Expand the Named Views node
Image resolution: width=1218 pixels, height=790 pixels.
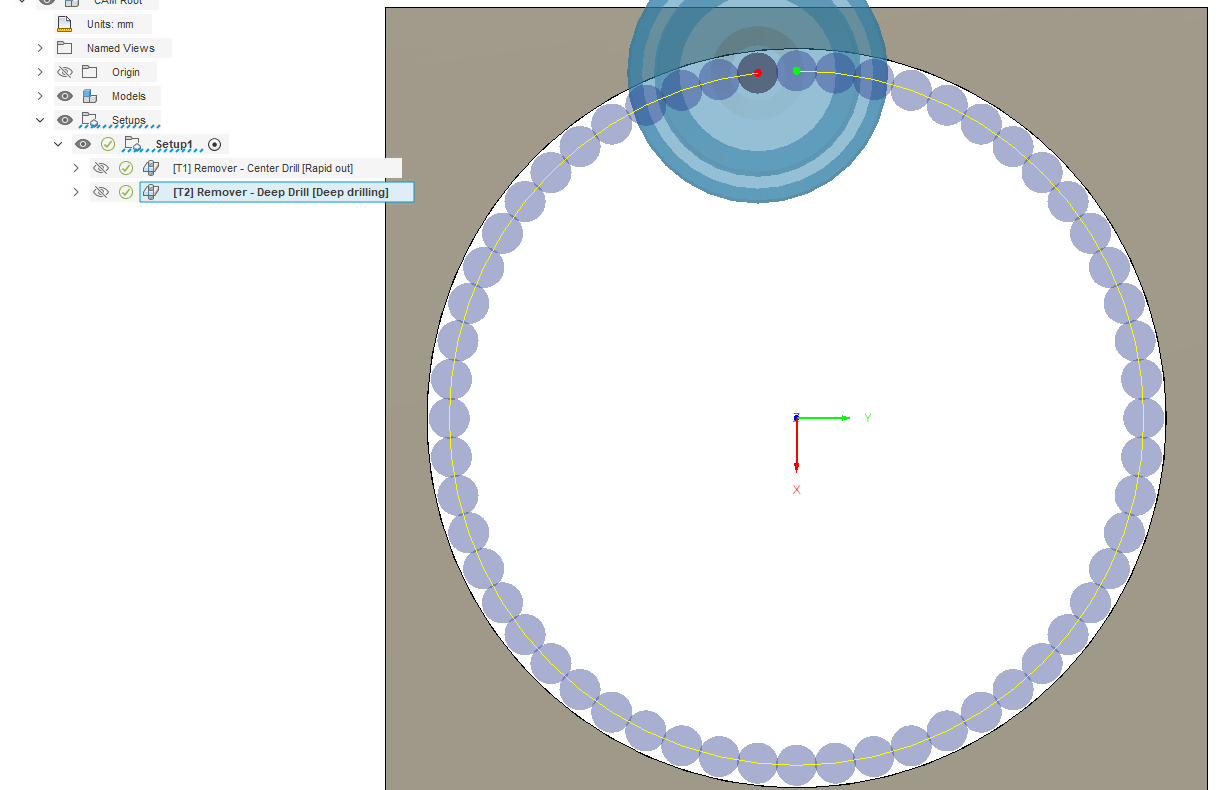(x=40, y=48)
